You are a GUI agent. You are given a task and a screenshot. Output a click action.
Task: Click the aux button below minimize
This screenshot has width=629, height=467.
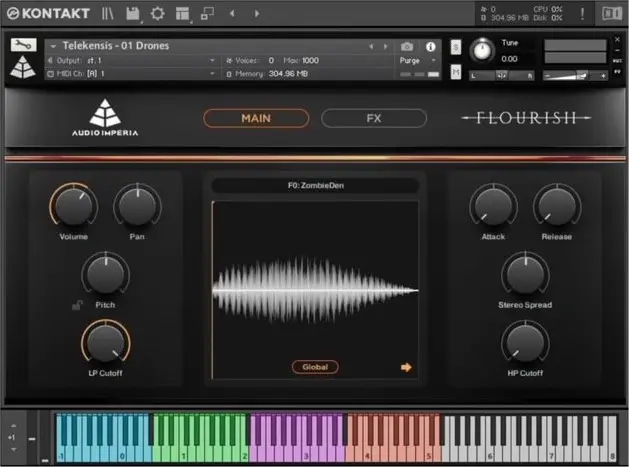617,61
